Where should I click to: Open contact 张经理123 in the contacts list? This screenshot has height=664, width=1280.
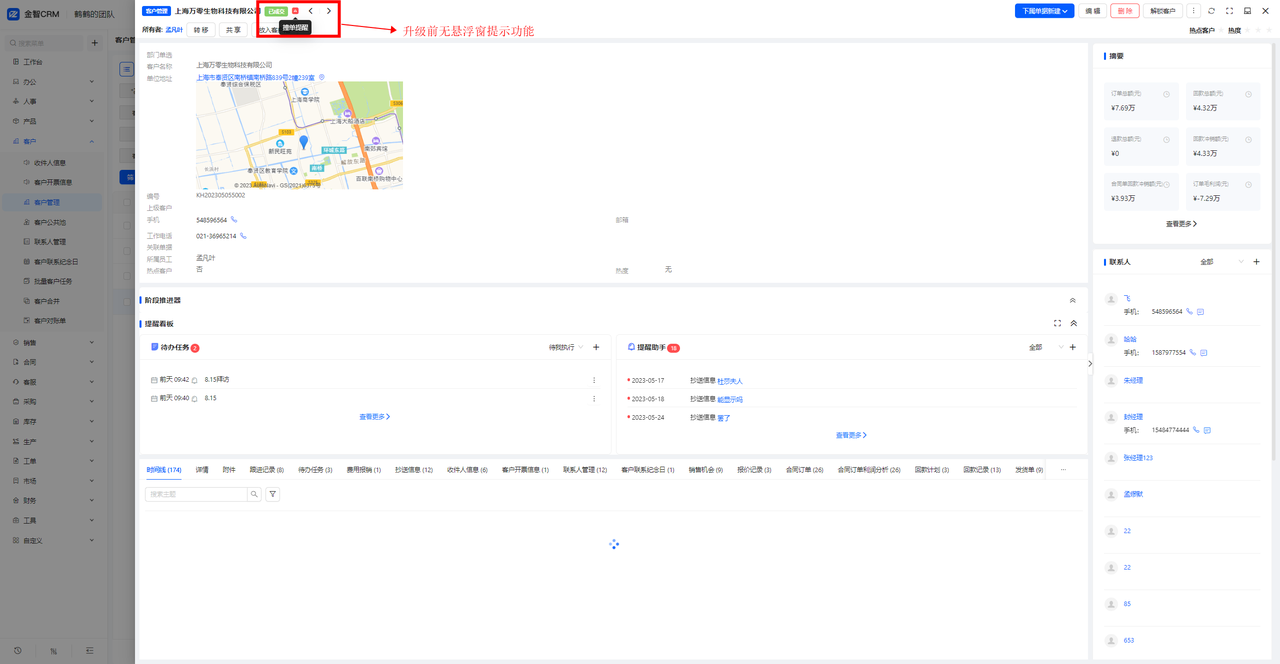click(1138, 458)
